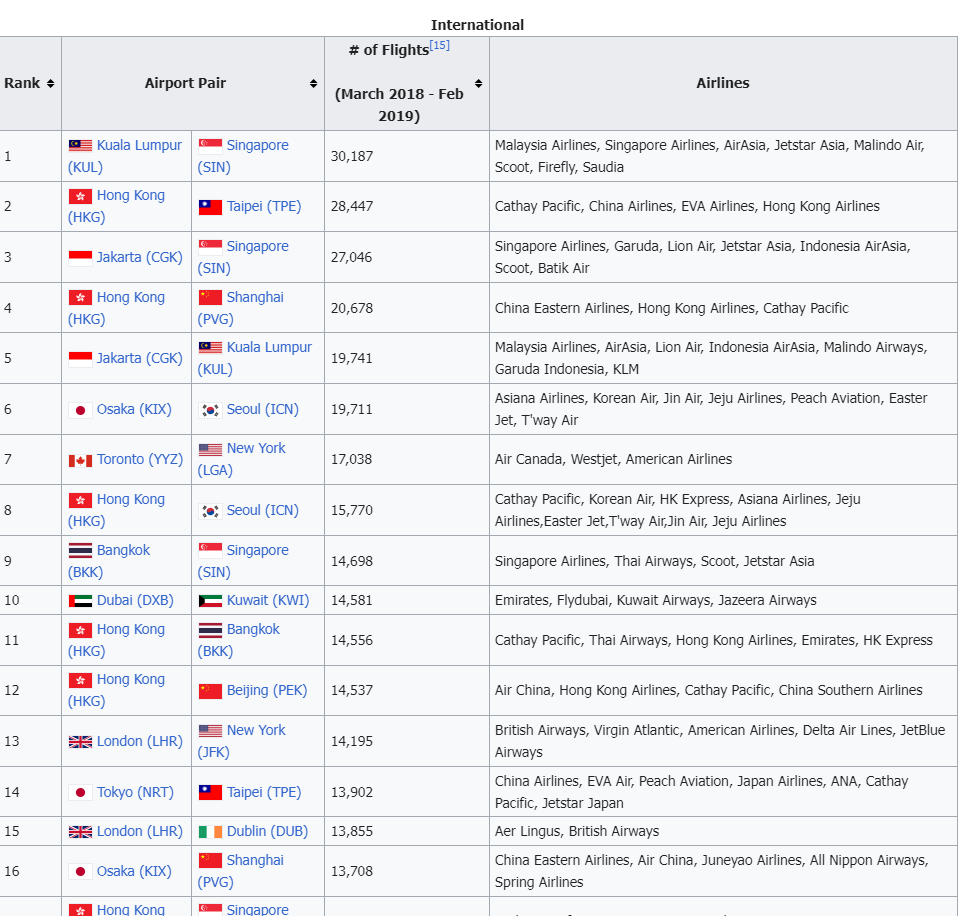This screenshot has width=979, height=916.
Task: Open citation reference [15]
Action: [440, 45]
